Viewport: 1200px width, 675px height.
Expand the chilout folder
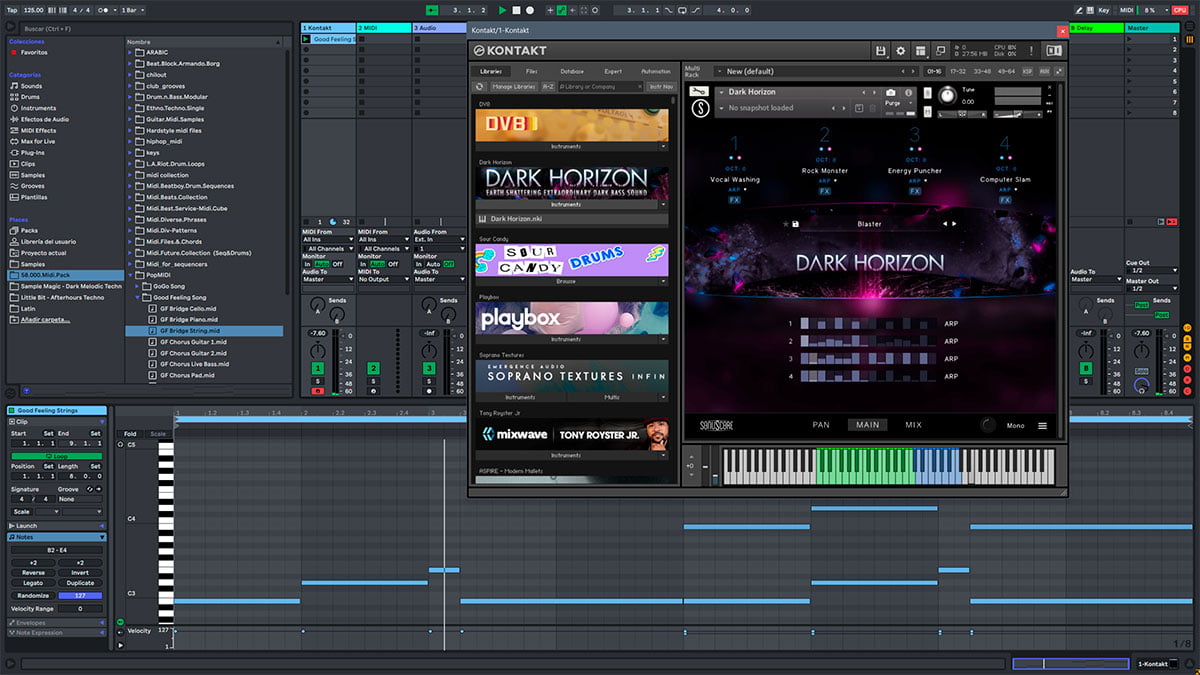131,75
